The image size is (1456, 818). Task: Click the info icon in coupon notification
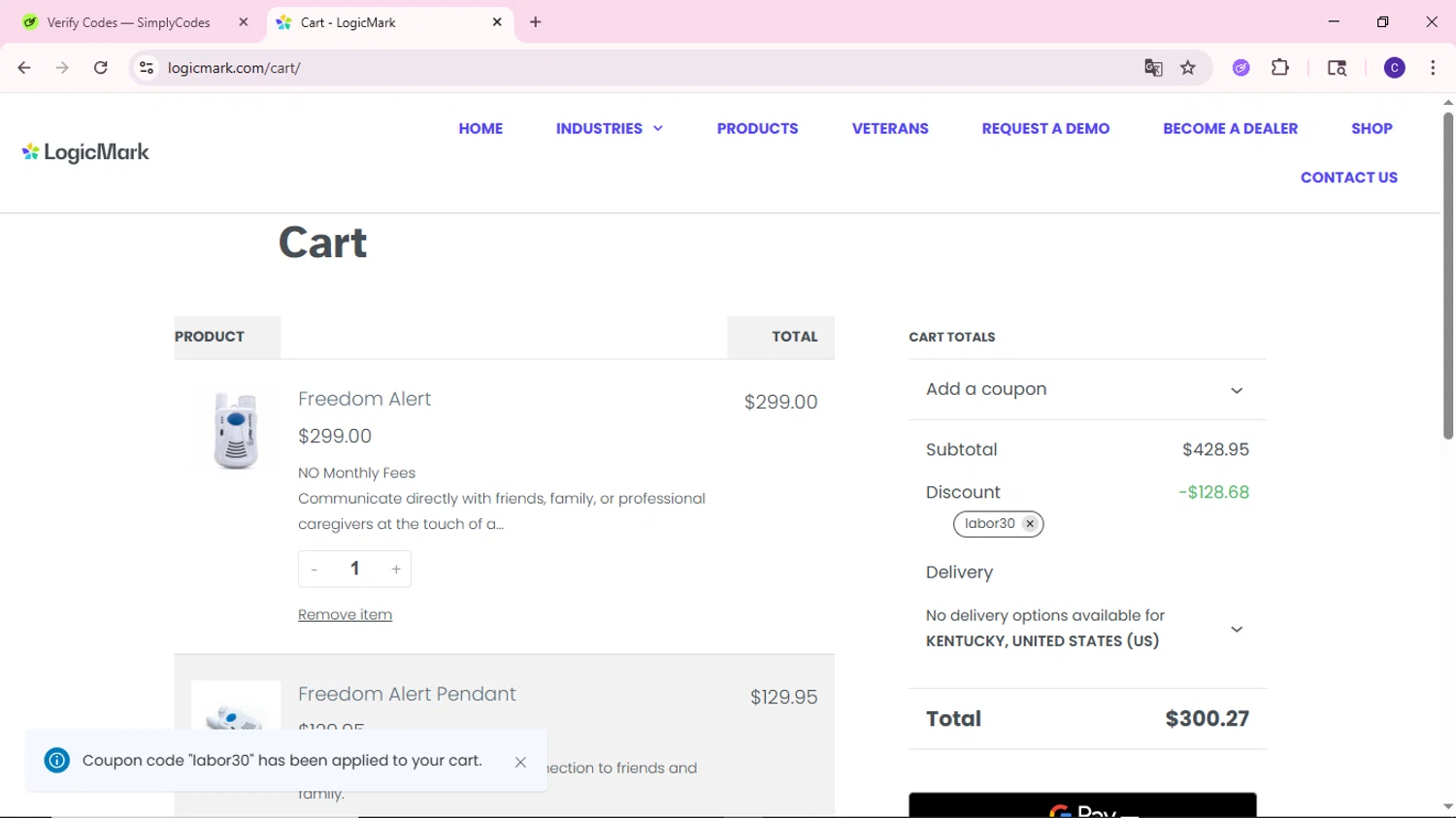(x=57, y=761)
